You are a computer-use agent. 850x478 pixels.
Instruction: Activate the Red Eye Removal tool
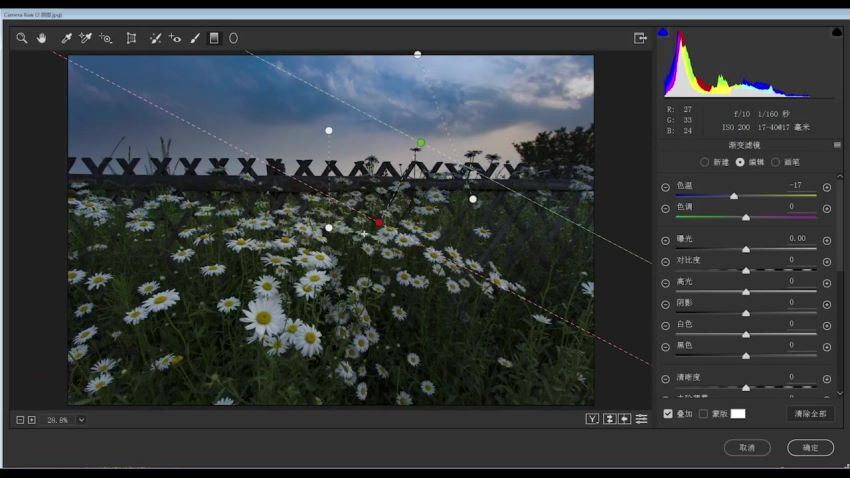click(175, 38)
